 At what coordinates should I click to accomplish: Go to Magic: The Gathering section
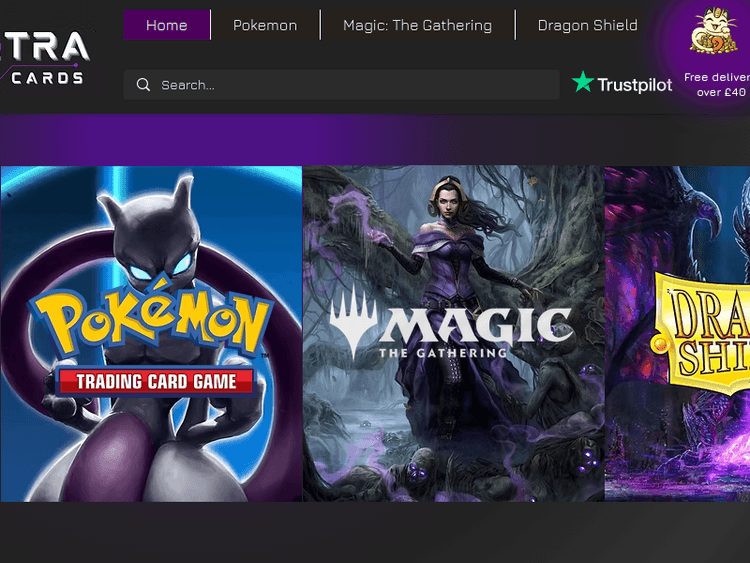(x=417, y=25)
